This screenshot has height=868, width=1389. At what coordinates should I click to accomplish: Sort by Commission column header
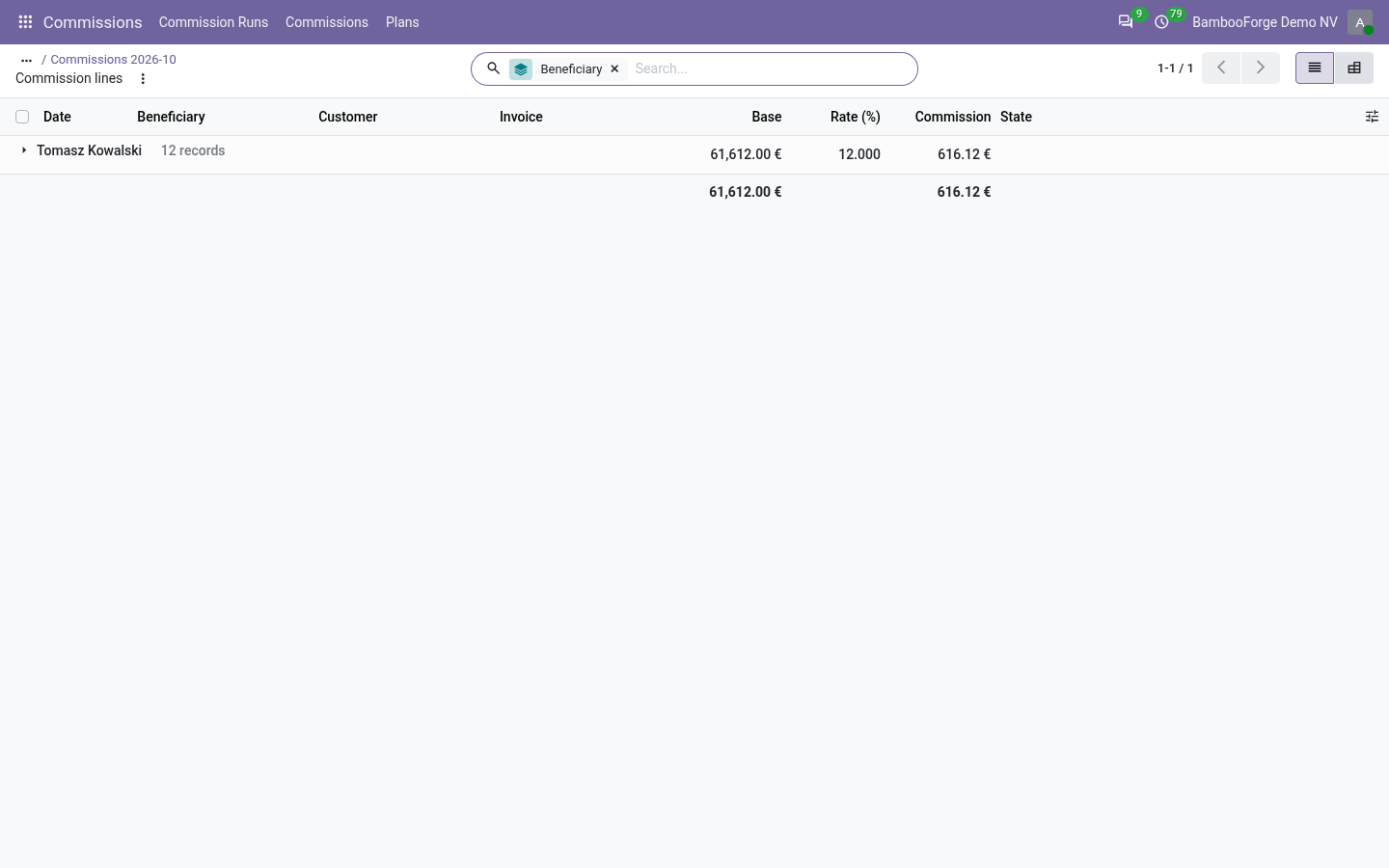(x=953, y=117)
